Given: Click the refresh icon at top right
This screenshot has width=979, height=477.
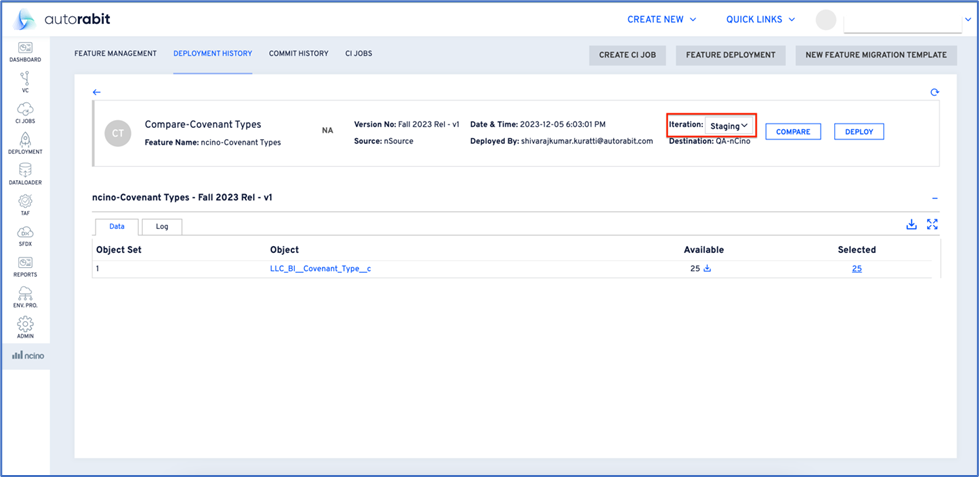Looking at the screenshot, I should (934, 92).
